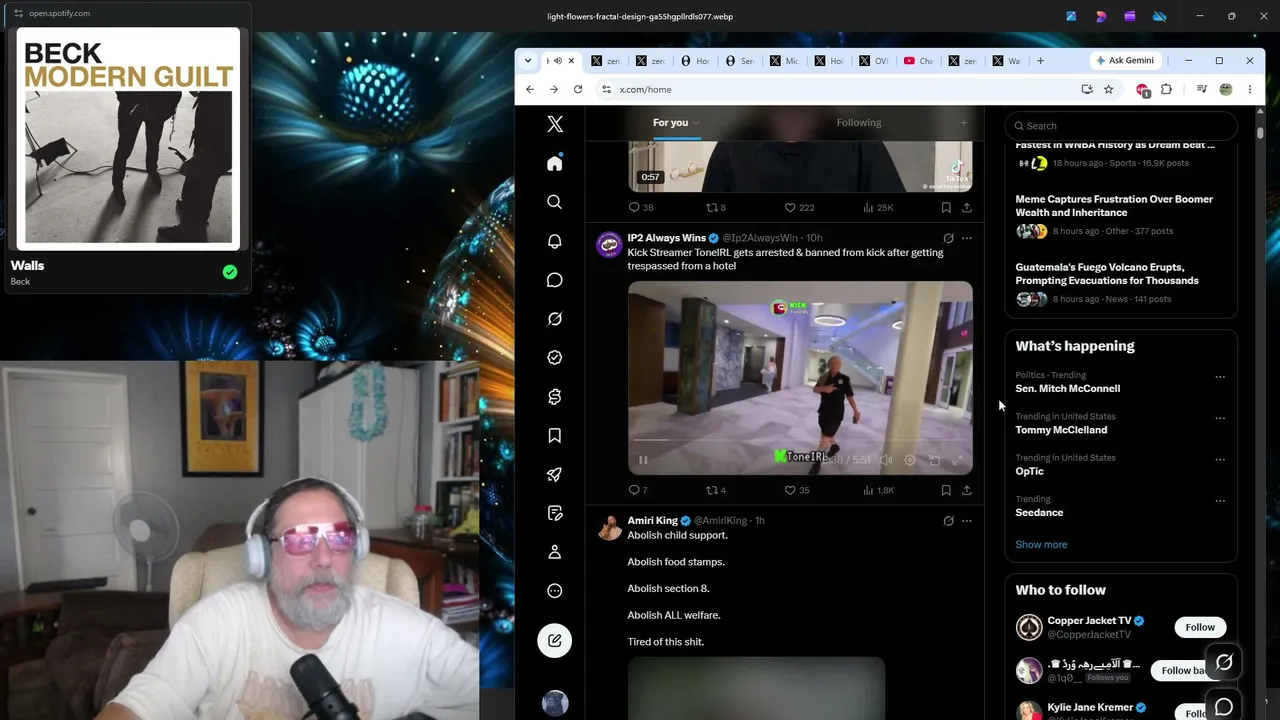The width and height of the screenshot is (1280, 720).
Task: Toggle picture-in-picture on ToneIRL video
Action: (x=933, y=460)
